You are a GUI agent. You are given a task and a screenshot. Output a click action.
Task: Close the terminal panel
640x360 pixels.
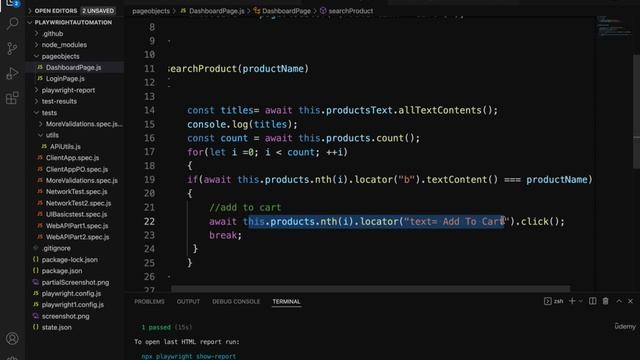tap(631, 301)
